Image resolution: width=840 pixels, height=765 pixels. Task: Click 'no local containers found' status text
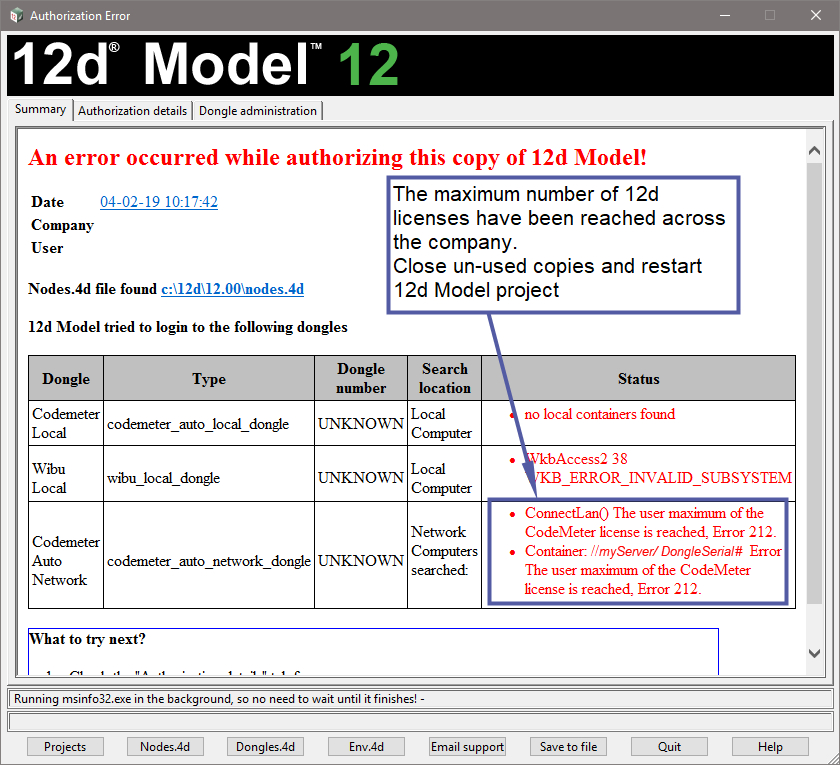tap(599, 414)
